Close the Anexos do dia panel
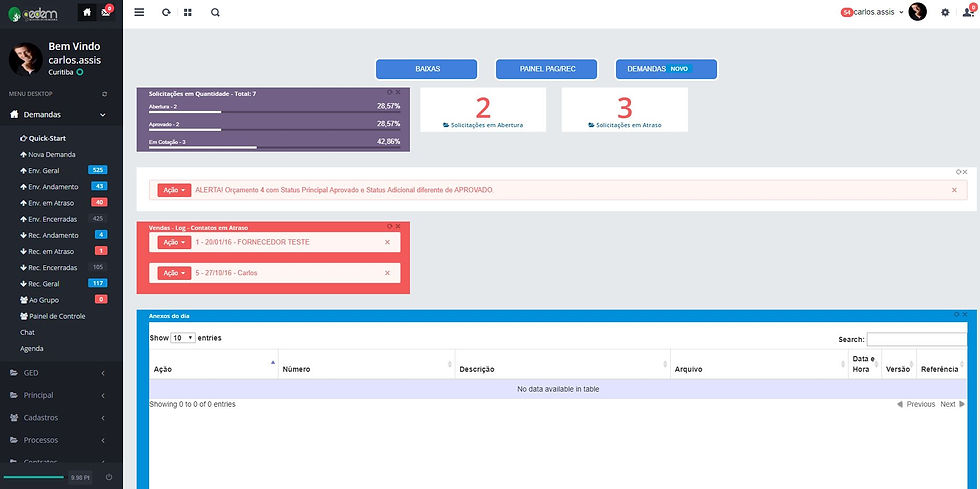Screen dimensions: 980x489 coord(964,315)
